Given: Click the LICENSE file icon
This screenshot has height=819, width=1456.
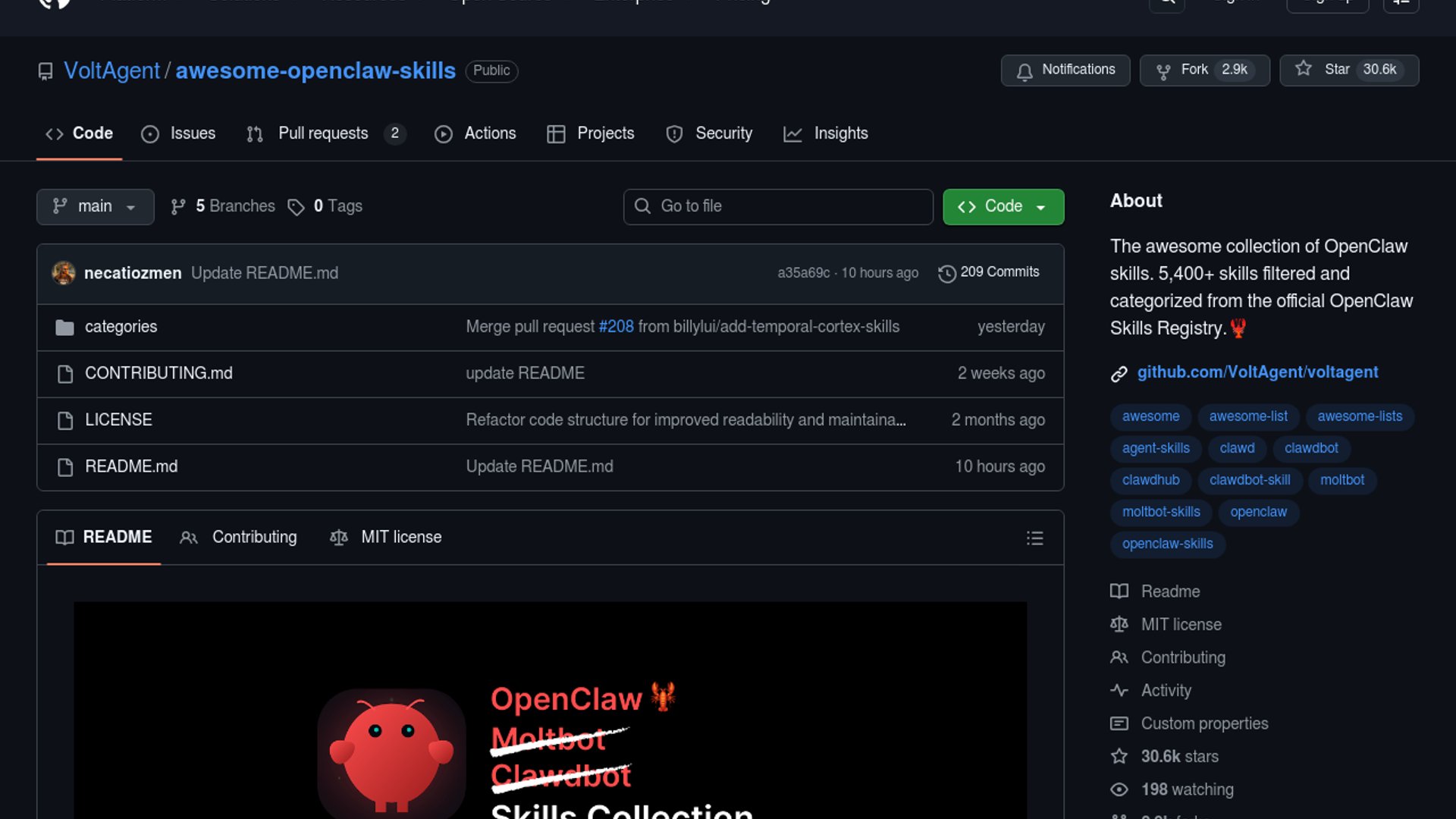Looking at the screenshot, I should coord(65,421).
